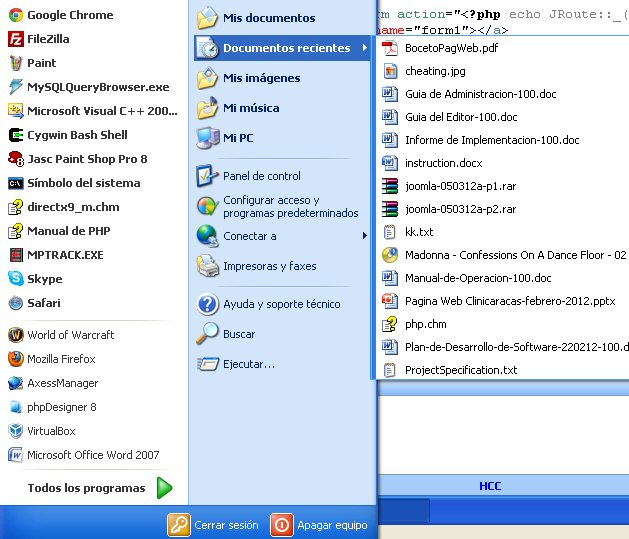Open the directx9_m.chm help file icon
This screenshot has width=629, height=539.
pos(16,207)
